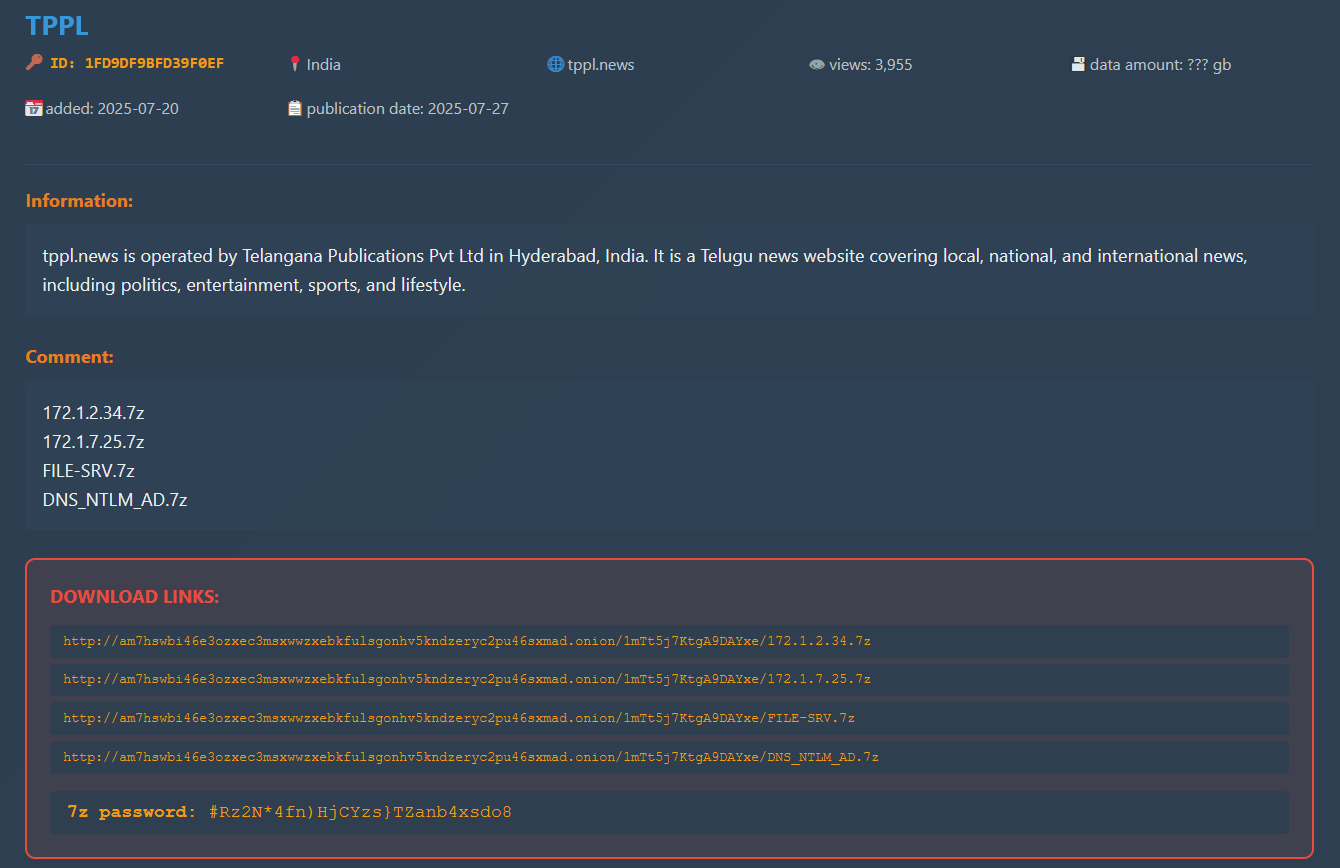Click the calendar icon next to added date
The image size is (1340, 868).
tap(34, 108)
